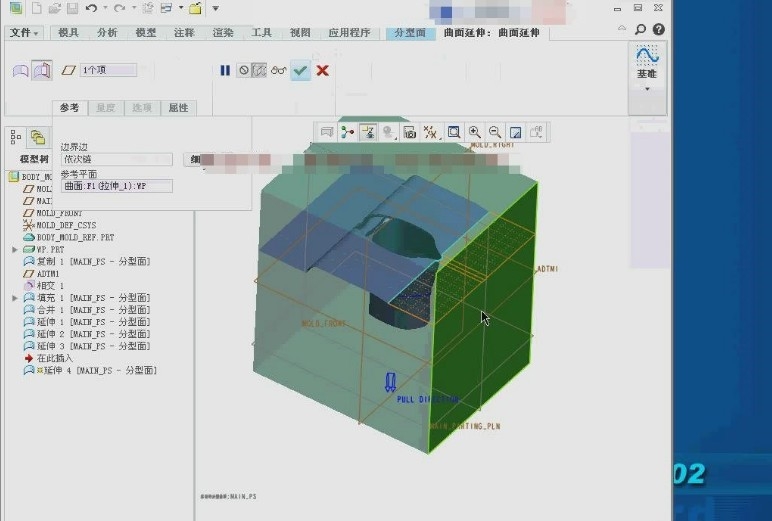Click the Refit zoom icon
The image size is (772, 521).
click(453, 132)
